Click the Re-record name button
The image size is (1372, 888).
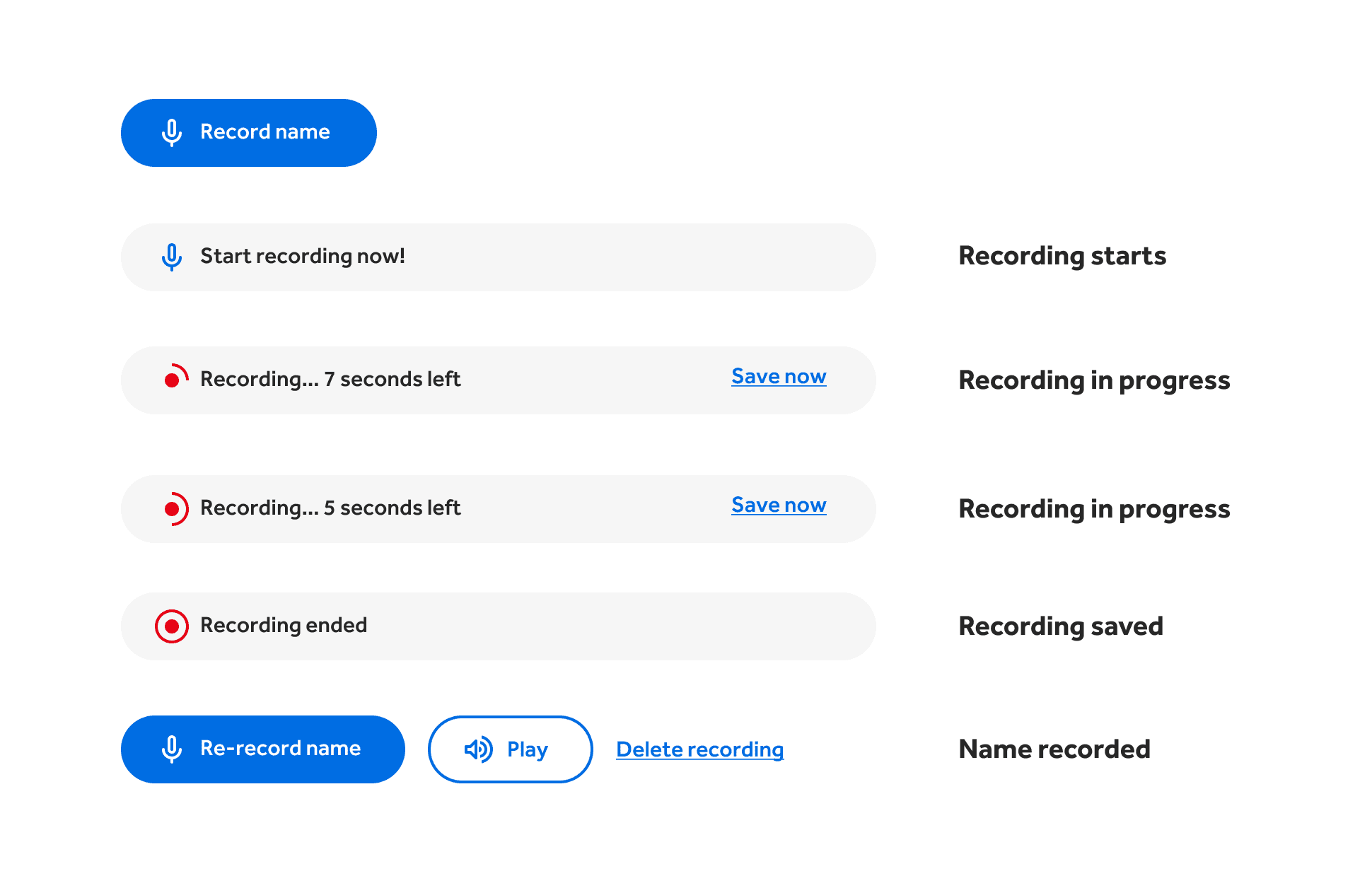tap(263, 749)
